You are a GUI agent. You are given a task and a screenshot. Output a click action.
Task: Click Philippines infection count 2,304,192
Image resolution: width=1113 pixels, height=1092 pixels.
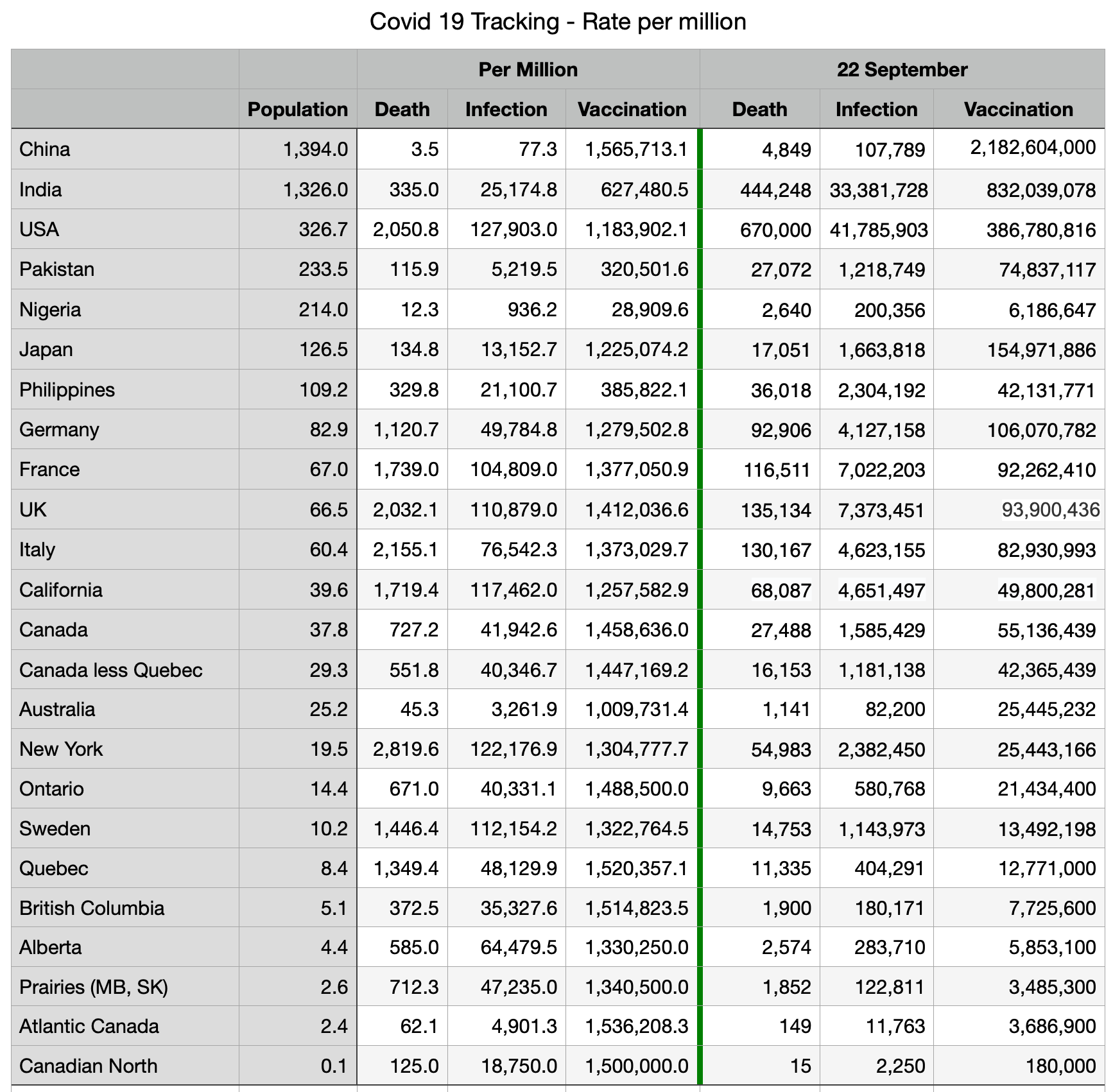(x=881, y=390)
